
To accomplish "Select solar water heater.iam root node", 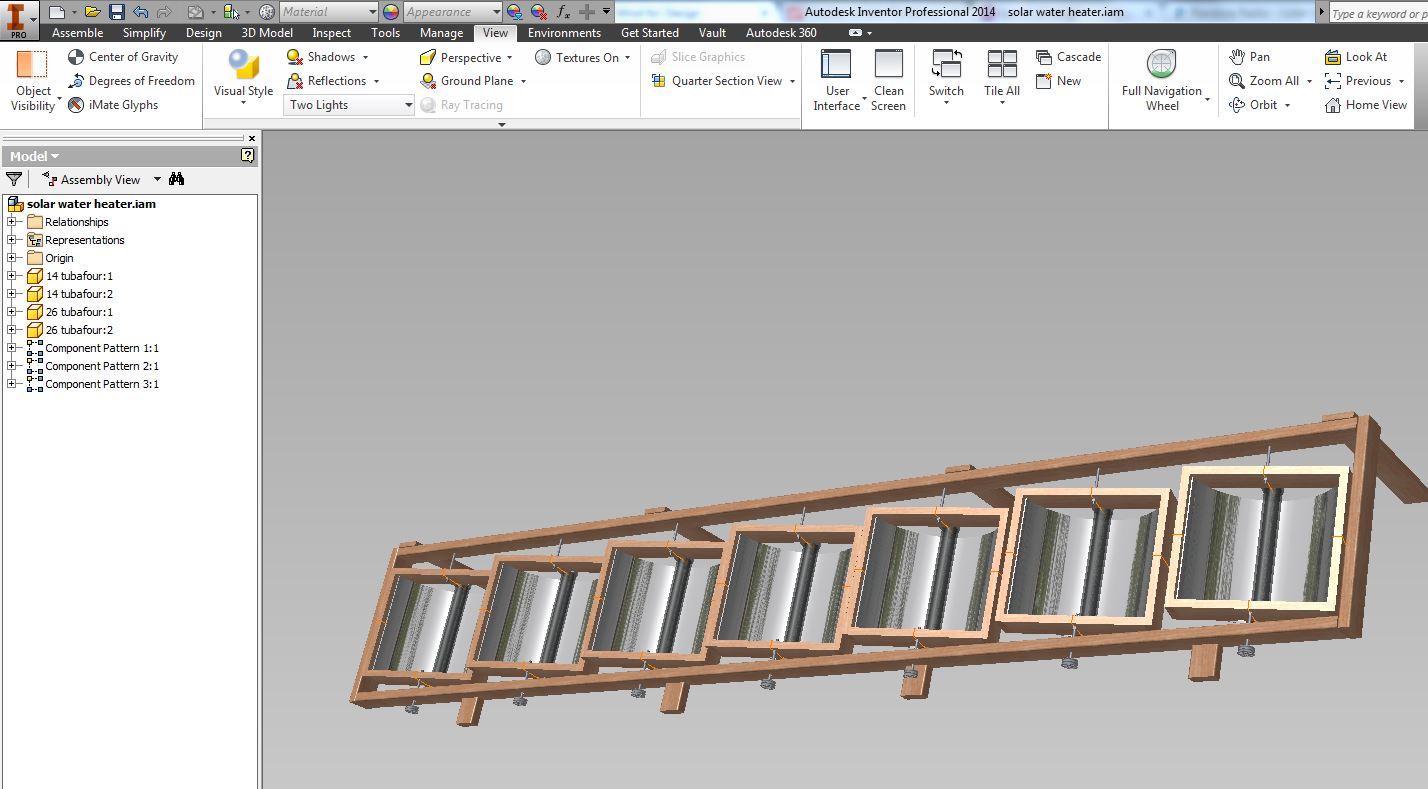I will (91, 204).
